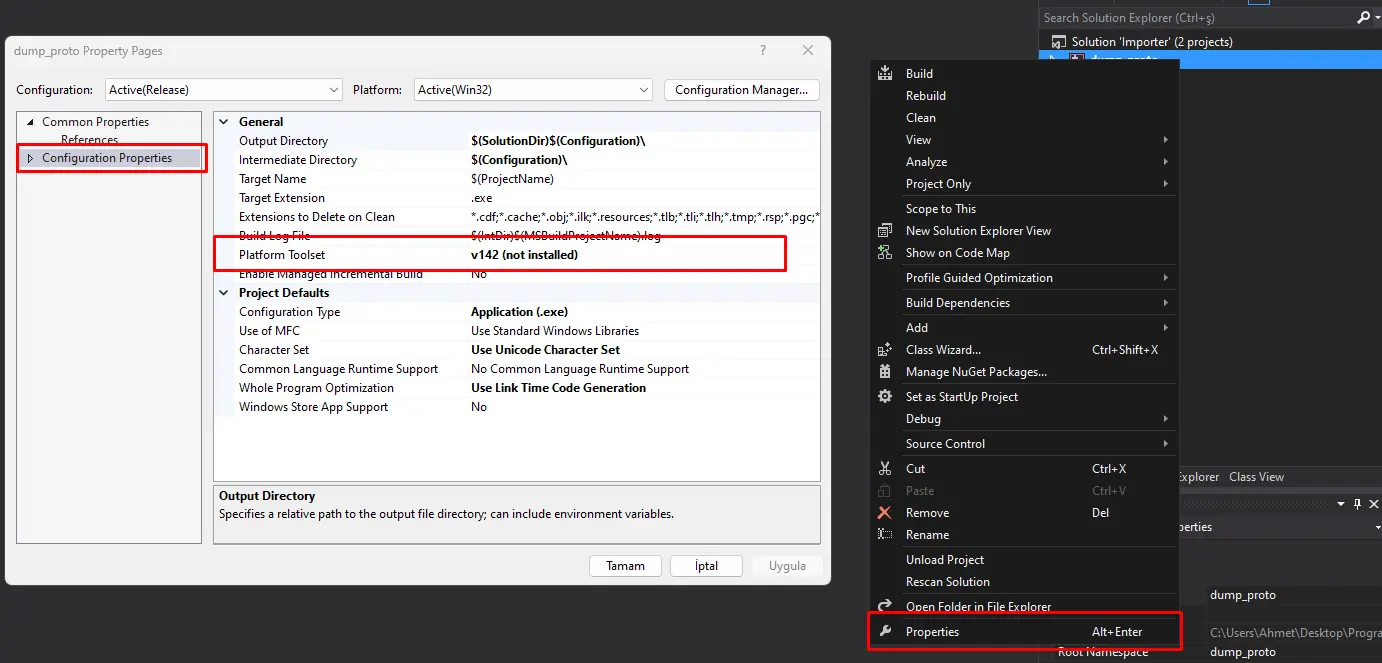Viewport: 1382px width, 663px height.
Task: Click the gear icon for Set as StartUp Project
Action: (884, 397)
